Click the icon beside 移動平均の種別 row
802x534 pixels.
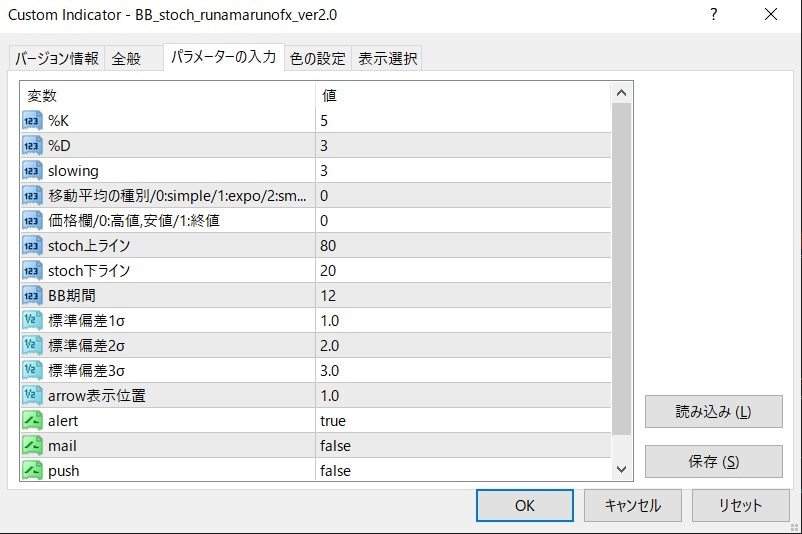32,196
